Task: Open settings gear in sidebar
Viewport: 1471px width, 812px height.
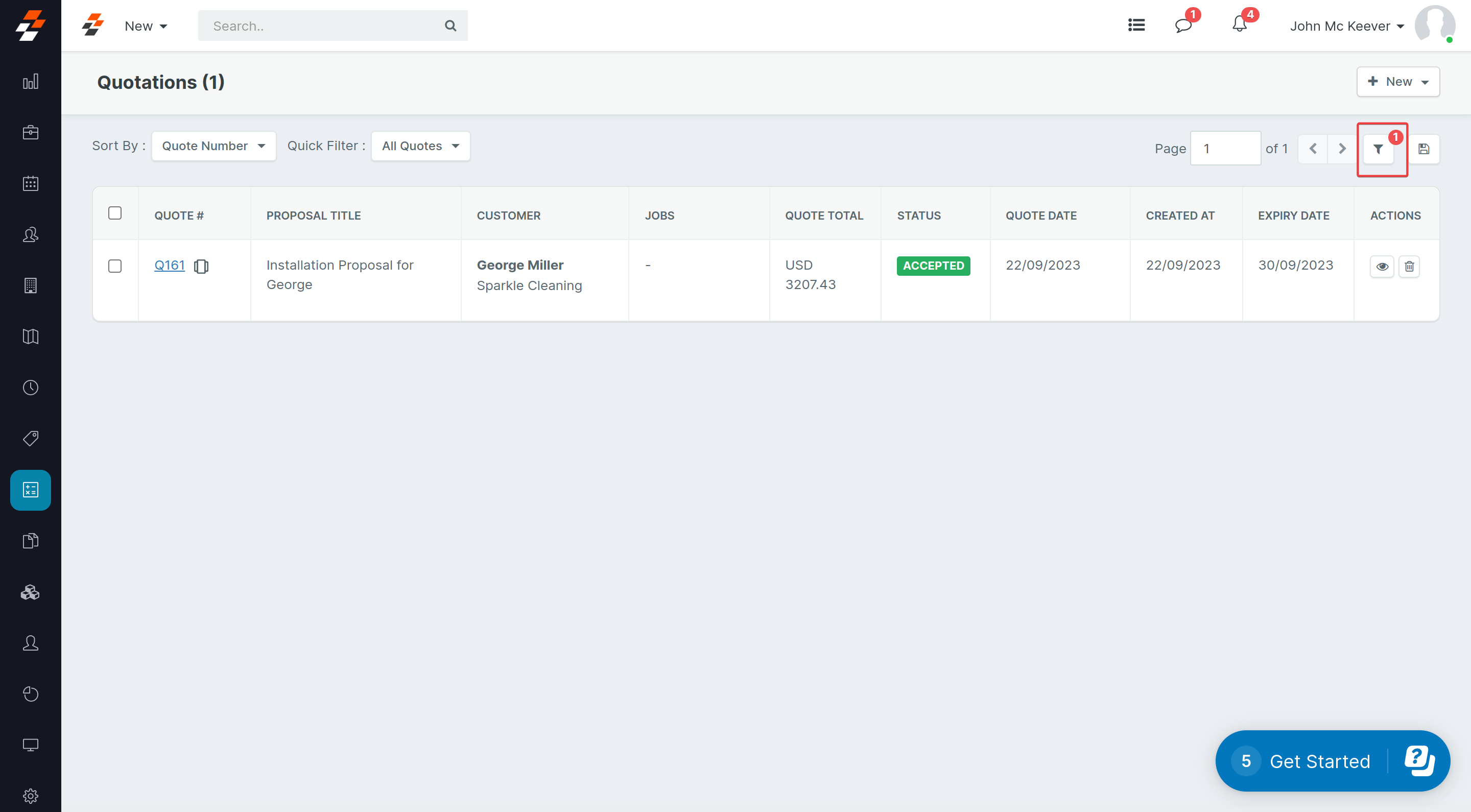Action: (30, 796)
